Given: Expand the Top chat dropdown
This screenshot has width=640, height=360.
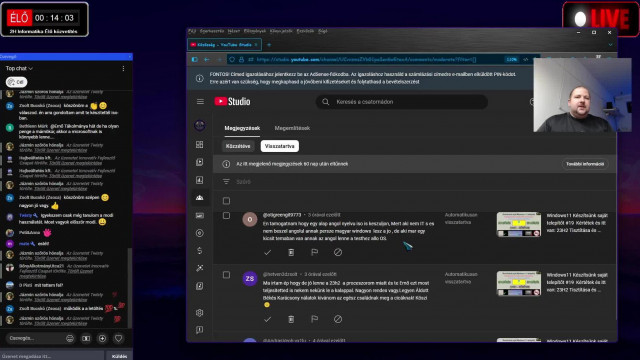Looking at the screenshot, I should tap(19, 68).
